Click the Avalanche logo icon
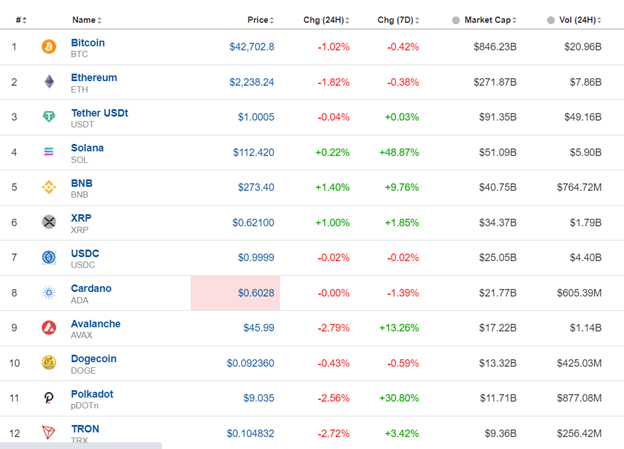624x449 pixels. 49,328
